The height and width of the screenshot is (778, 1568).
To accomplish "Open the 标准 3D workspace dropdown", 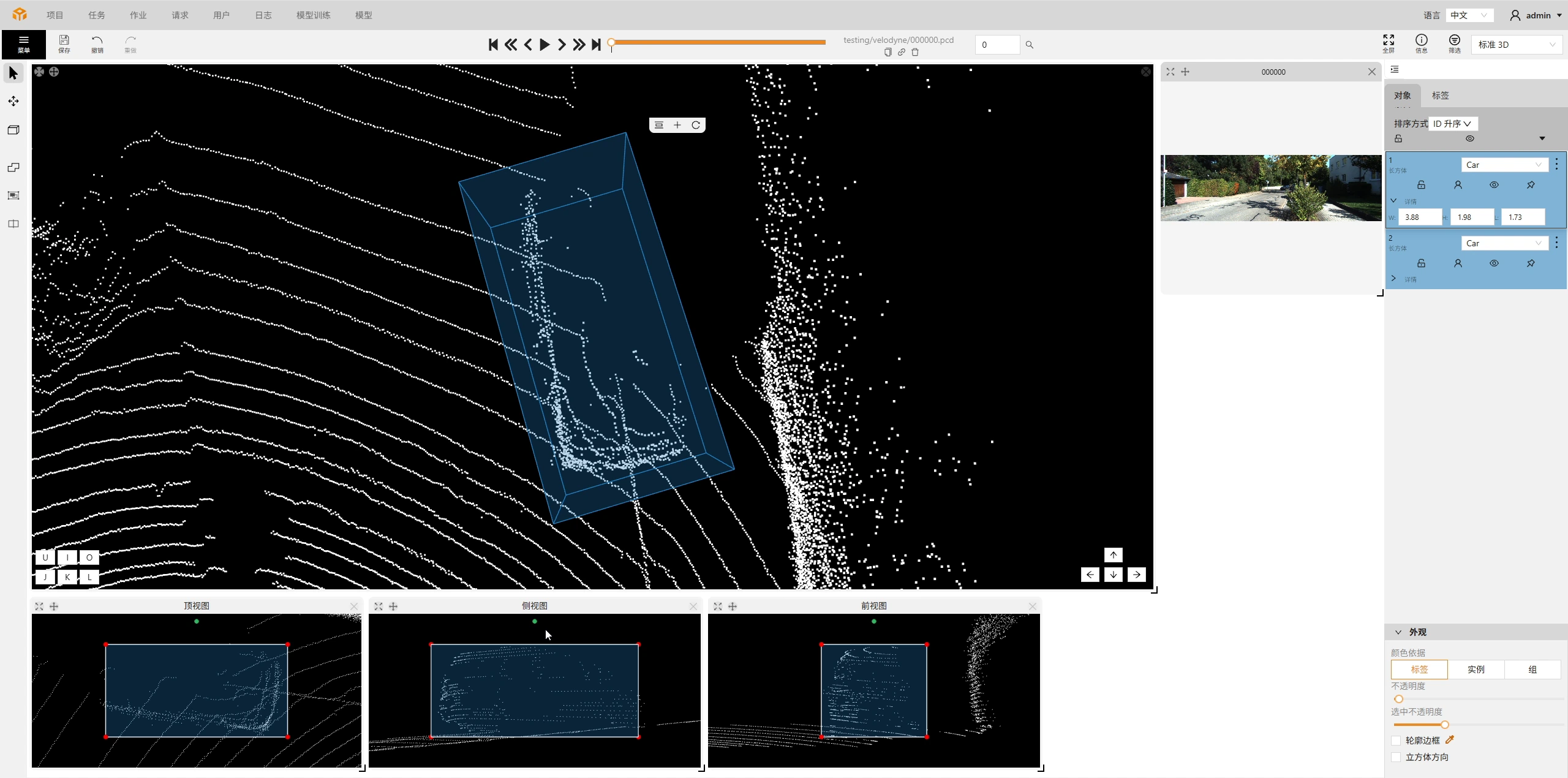I will (x=1517, y=45).
